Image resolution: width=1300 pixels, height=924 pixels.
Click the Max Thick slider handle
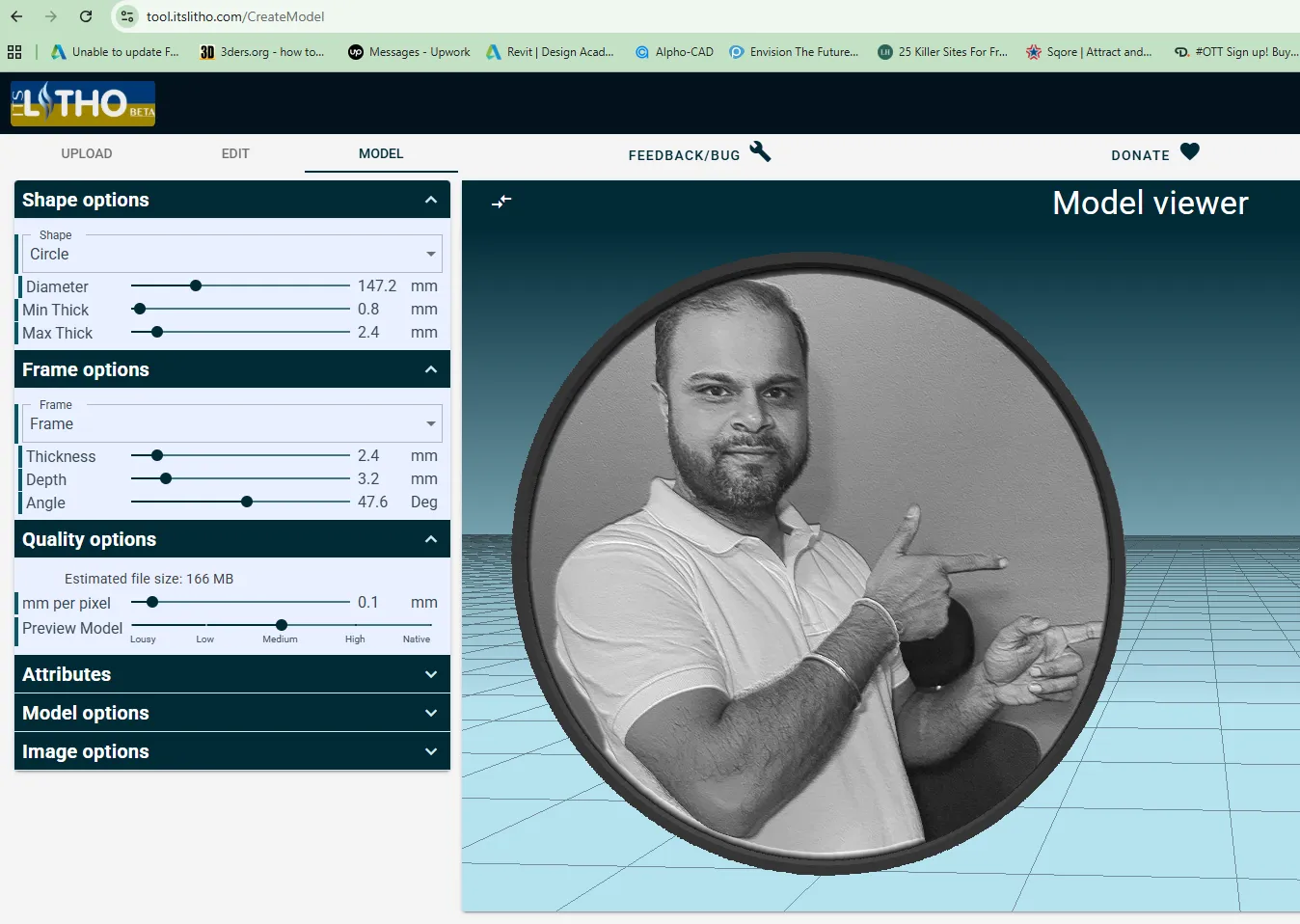pos(157,332)
